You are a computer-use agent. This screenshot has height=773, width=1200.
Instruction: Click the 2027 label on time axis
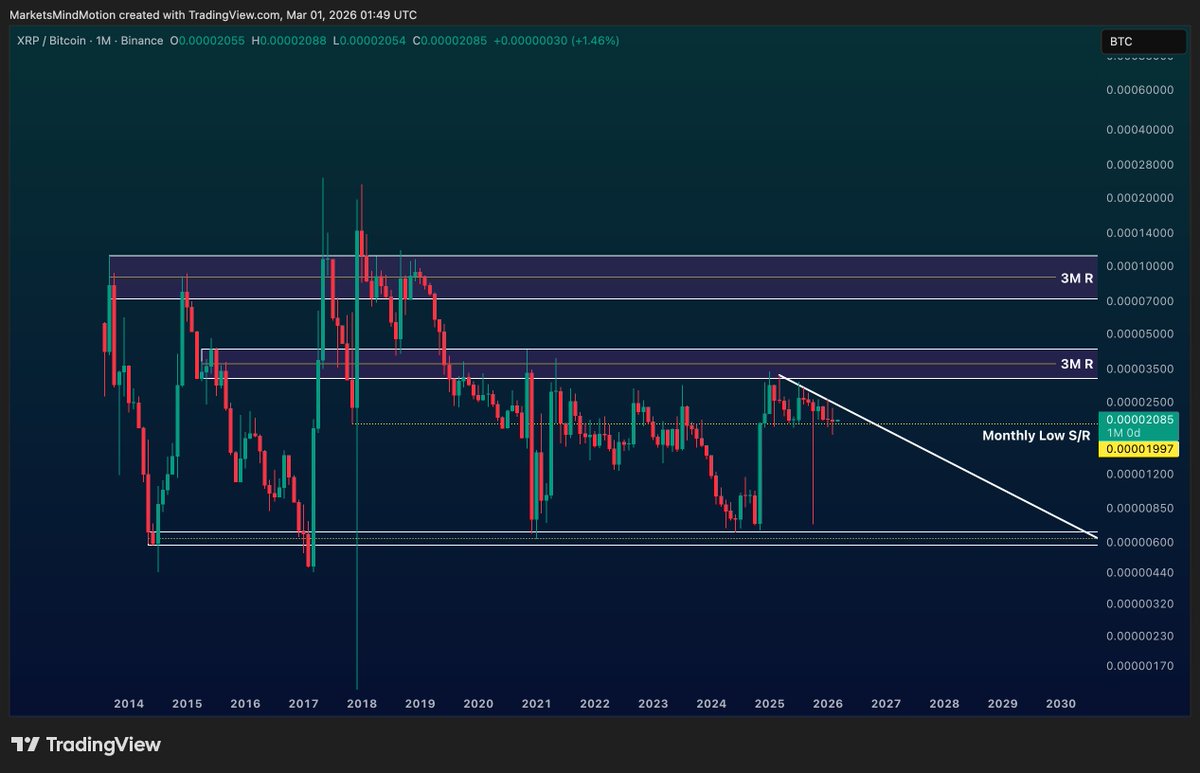(886, 704)
